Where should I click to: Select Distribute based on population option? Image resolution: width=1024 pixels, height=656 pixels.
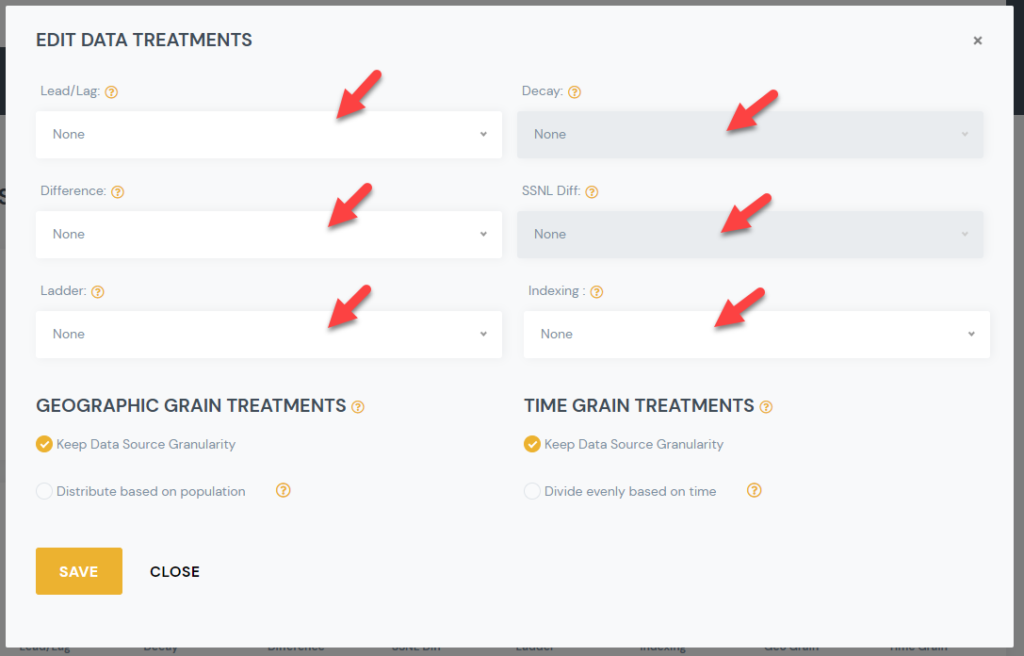(x=44, y=491)
